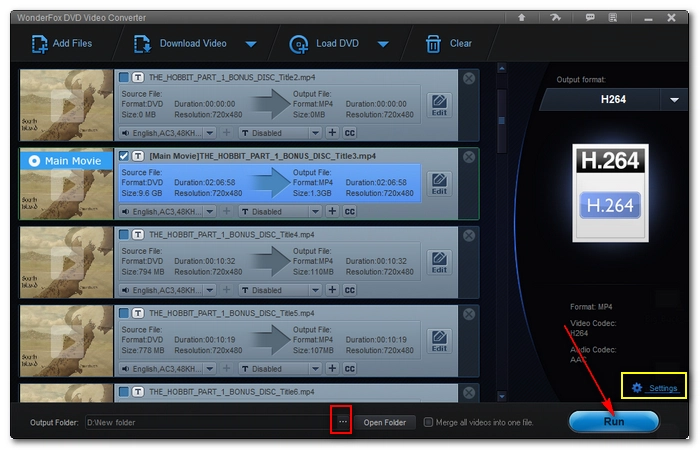Clear the file list with Clear button
700x450 pixels.
click(x=448, y=44)
